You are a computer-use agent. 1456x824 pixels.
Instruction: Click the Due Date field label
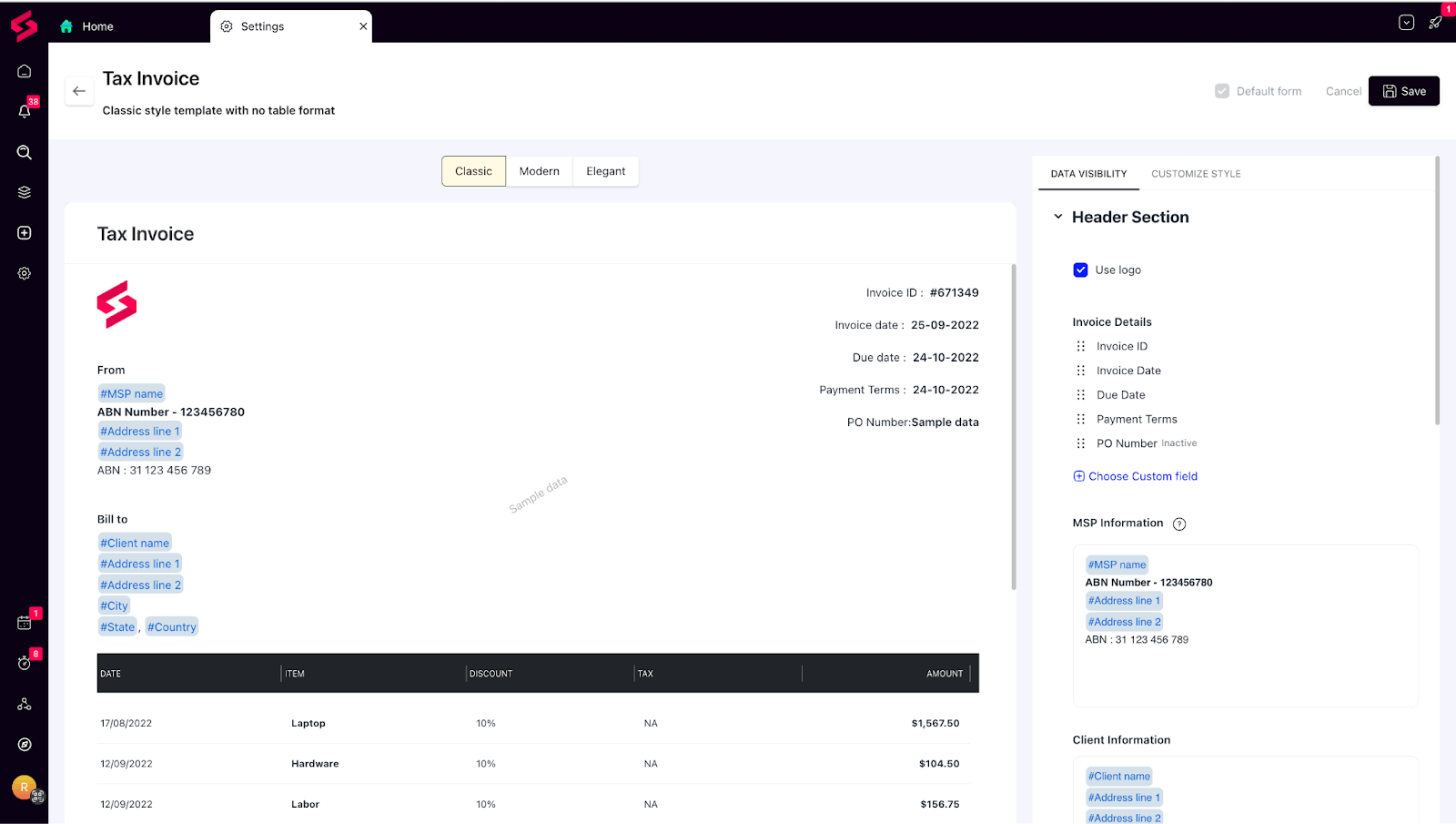point(1121,395)
